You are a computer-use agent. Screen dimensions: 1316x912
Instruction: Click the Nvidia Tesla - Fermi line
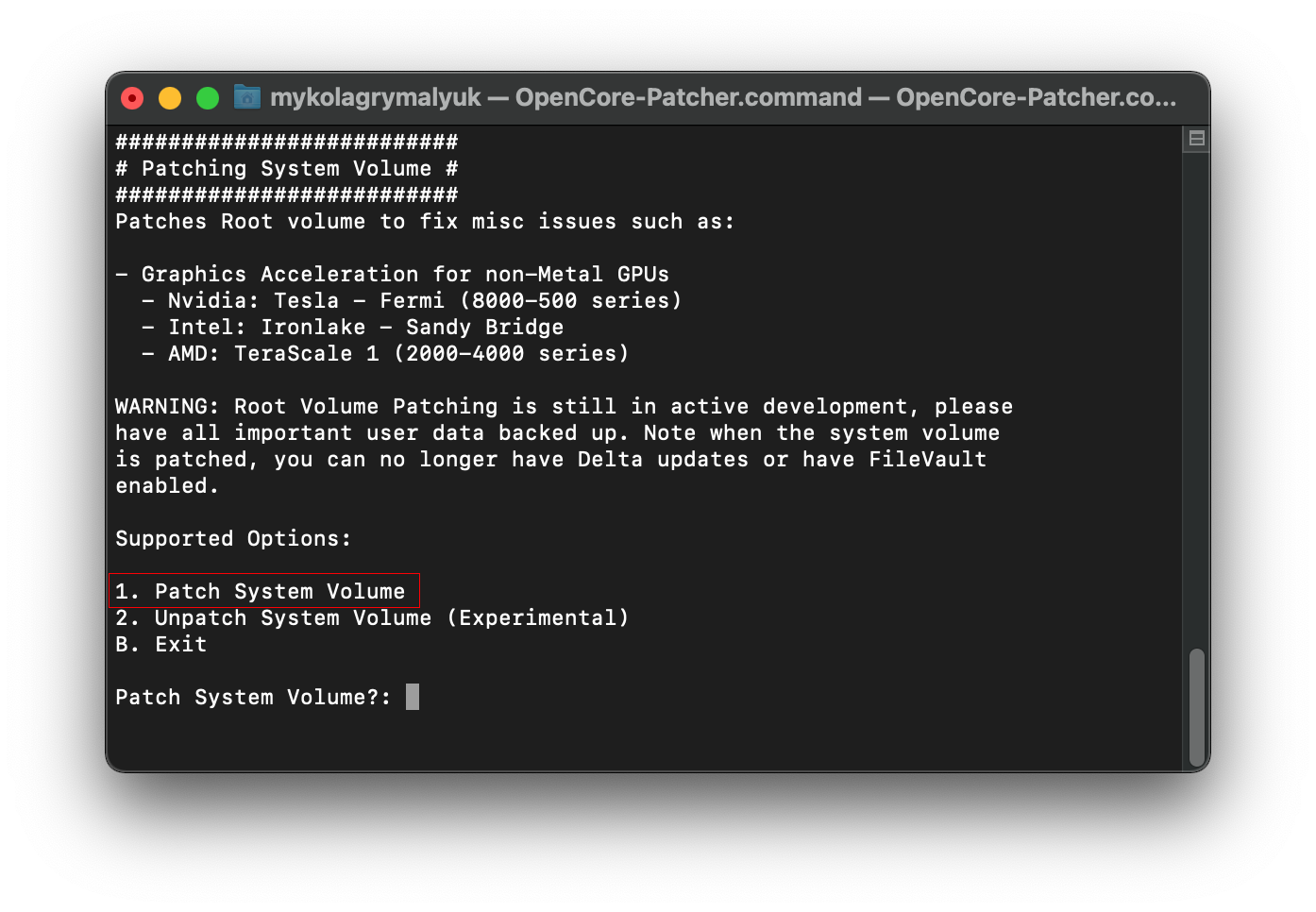pyautogui.click(x=412, y=300)
